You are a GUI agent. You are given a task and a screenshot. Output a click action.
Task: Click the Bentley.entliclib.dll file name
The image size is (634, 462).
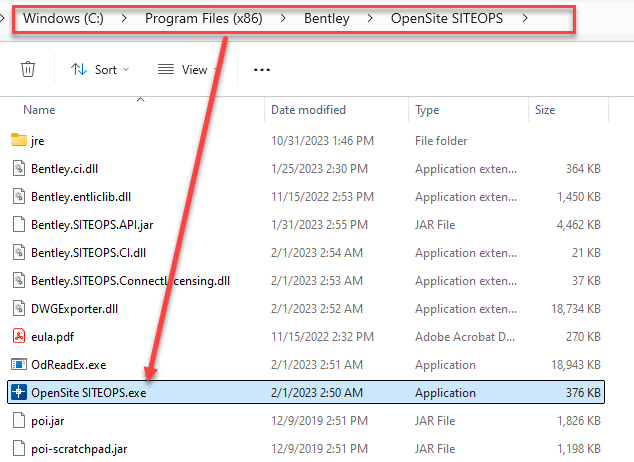pyautogui.click(x=81, y=197)
